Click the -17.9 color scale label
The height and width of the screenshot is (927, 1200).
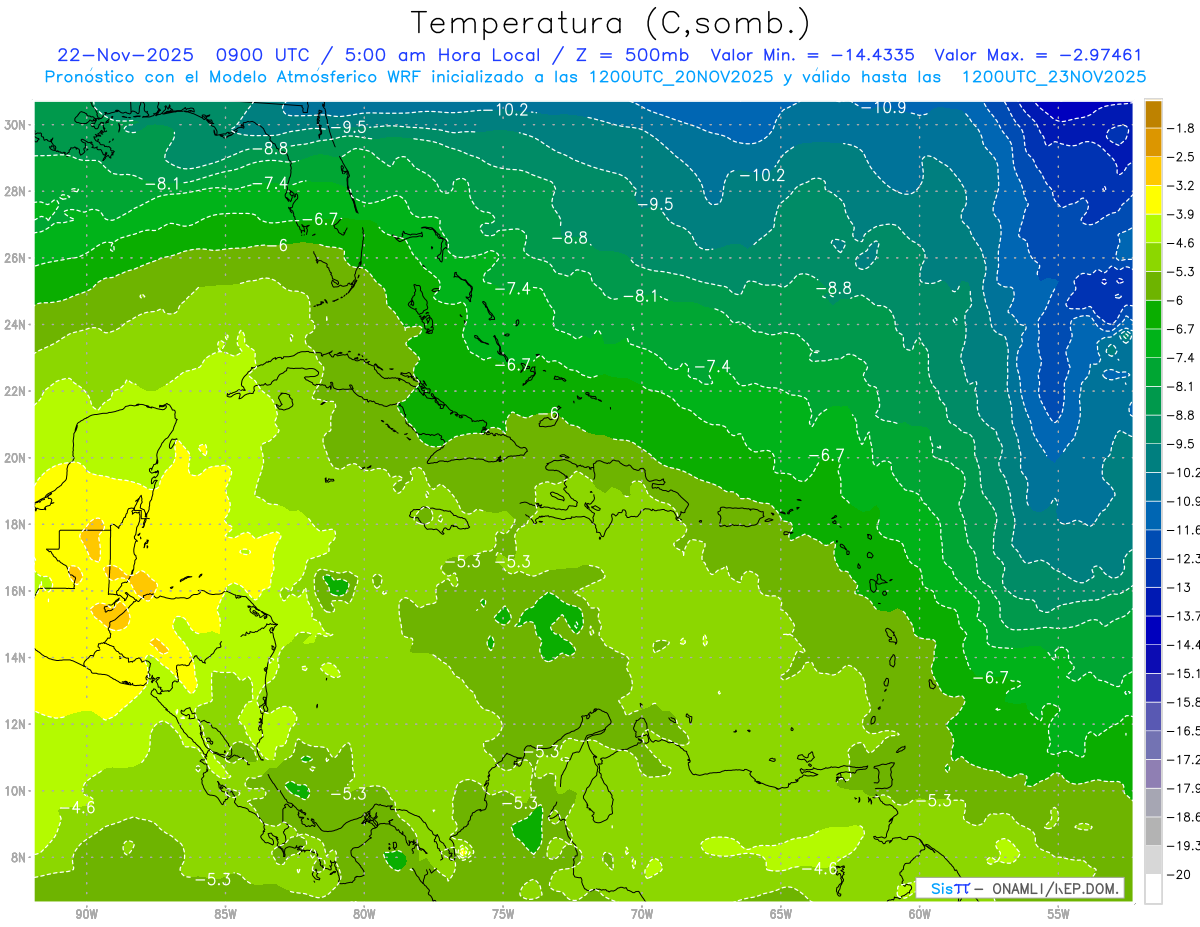[x=1183, y=787]
